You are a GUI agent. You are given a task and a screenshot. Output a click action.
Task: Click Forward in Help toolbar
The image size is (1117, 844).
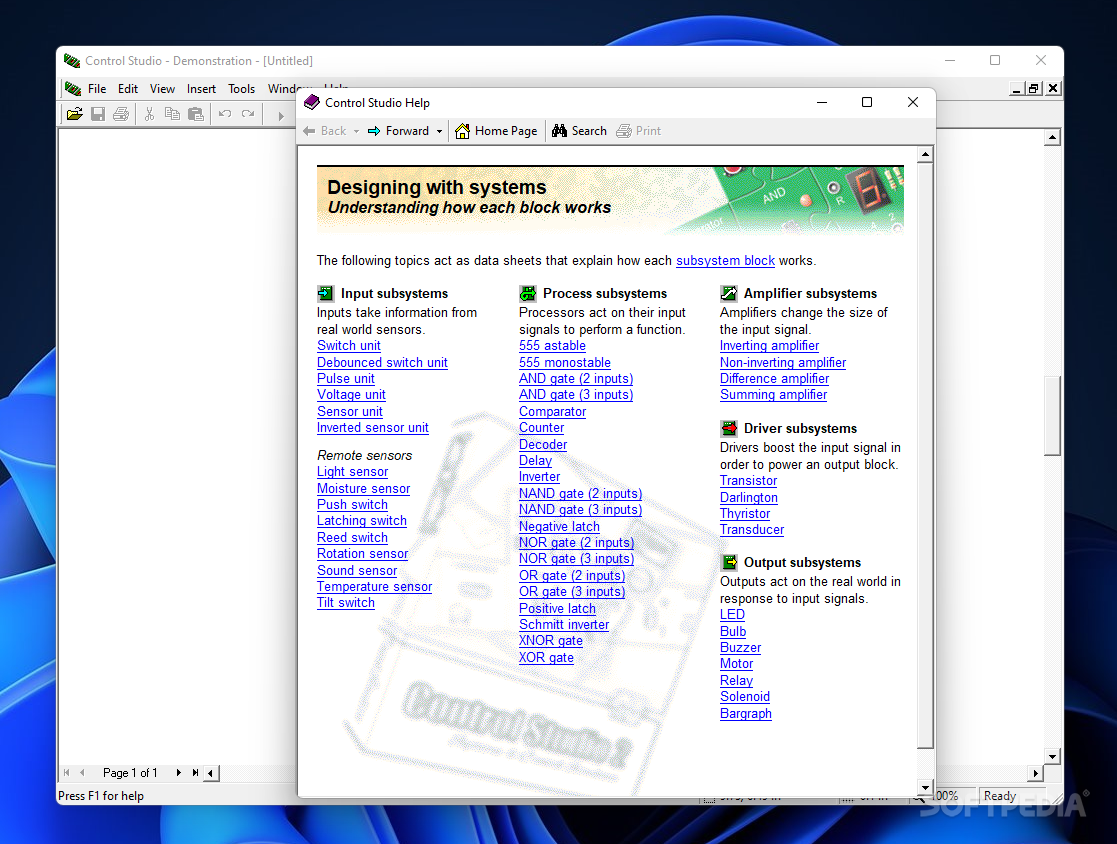(x=399, y=131)
